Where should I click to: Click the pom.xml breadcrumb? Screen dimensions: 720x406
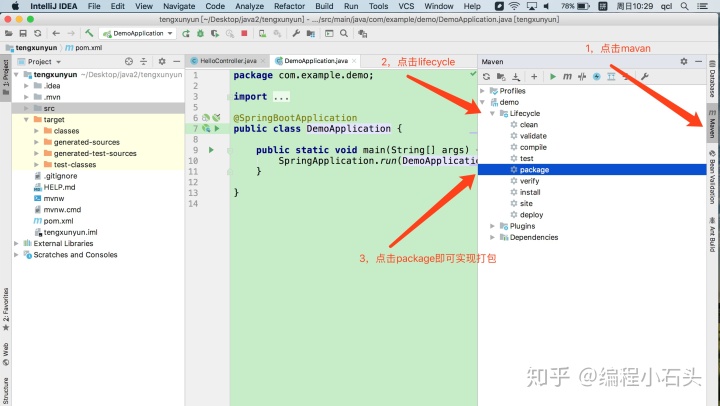pyautogui.click(x=89, y=48)
